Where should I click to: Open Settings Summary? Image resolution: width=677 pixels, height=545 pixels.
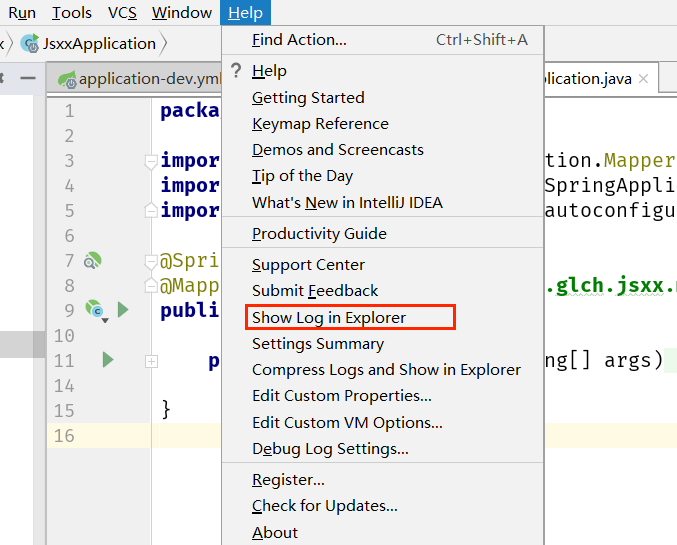pyautogui.click(x=383, y=344)
